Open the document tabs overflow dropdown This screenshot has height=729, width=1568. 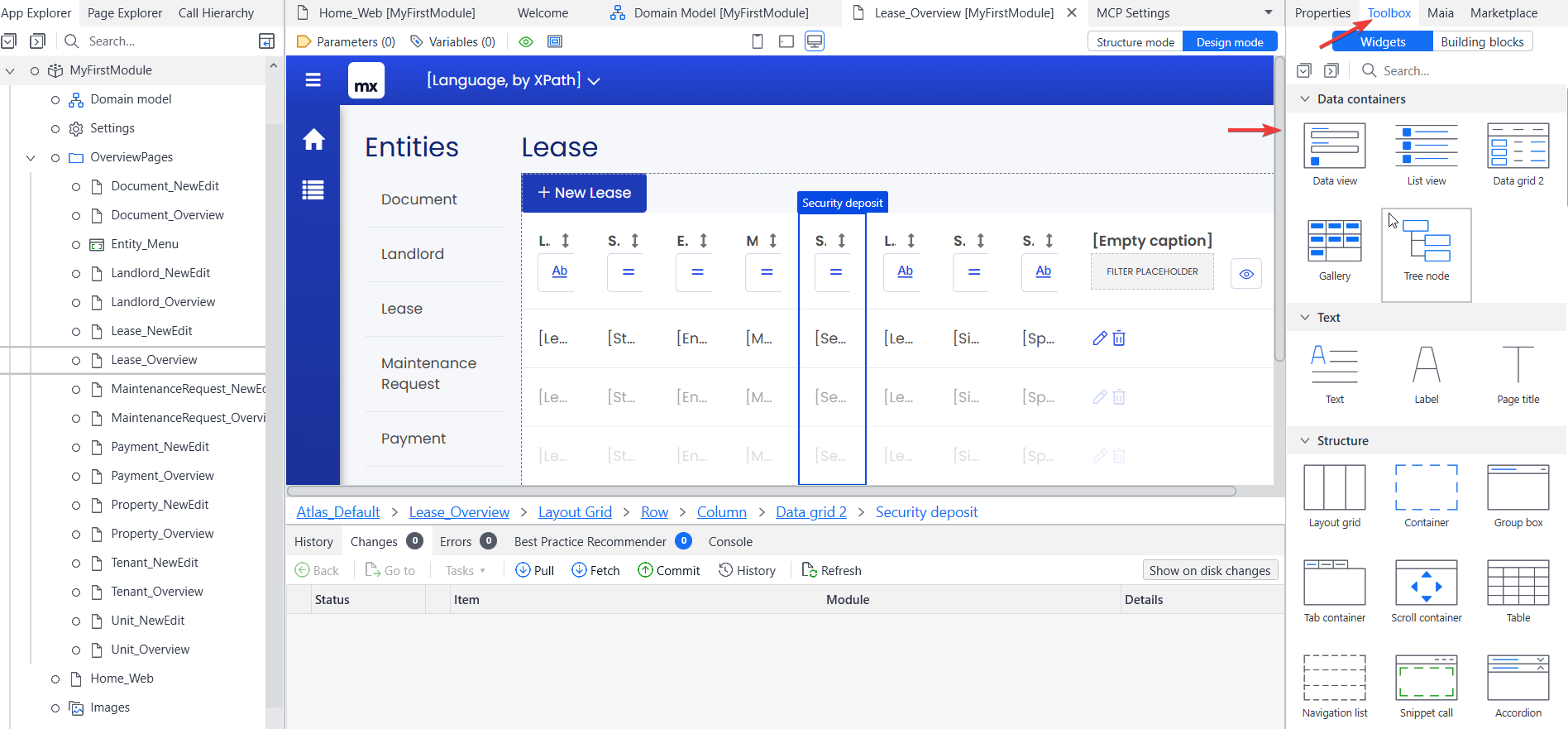coord(1268,12)
